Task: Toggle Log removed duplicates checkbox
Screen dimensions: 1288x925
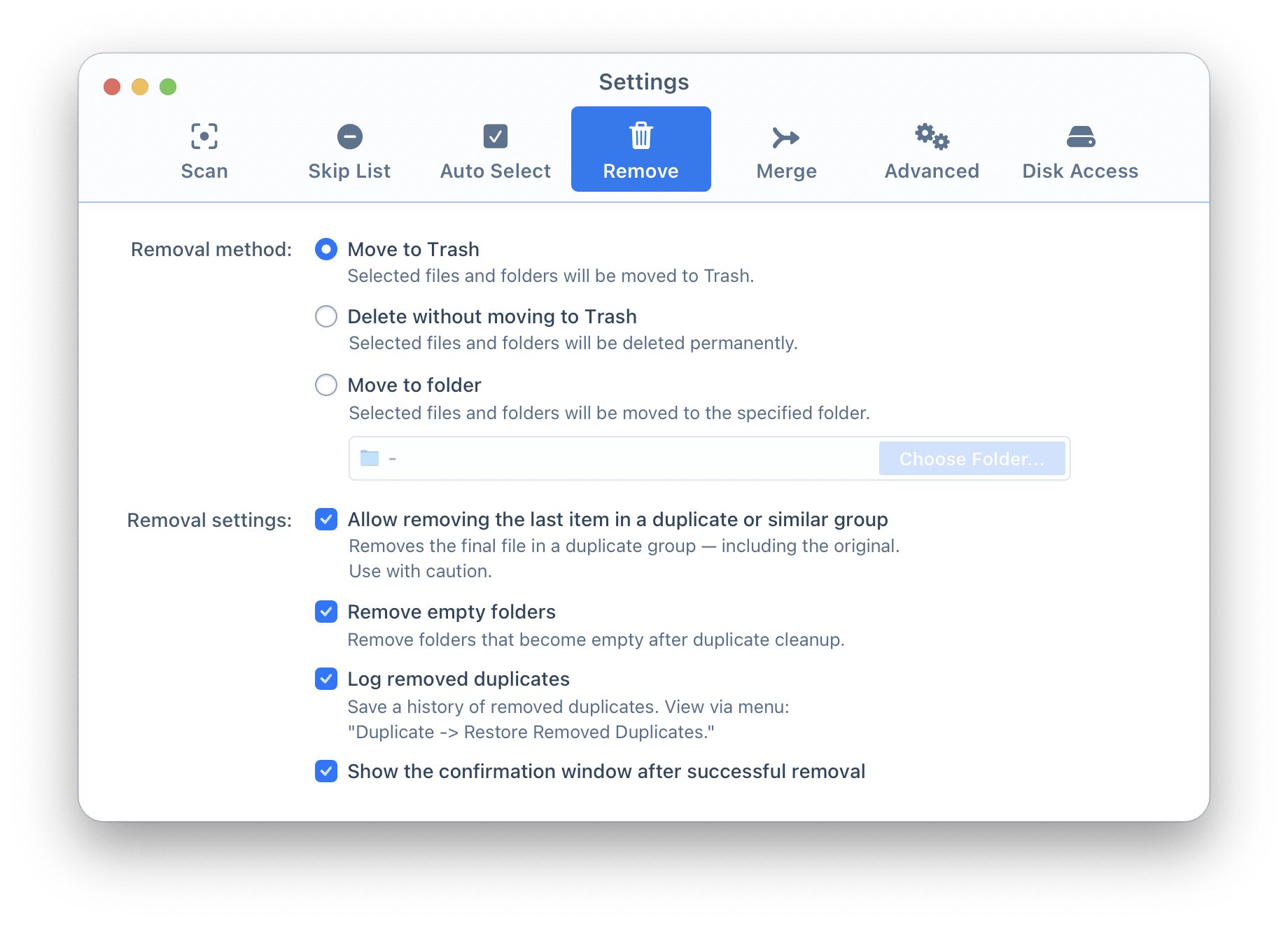Action: [x=326, y=679]
